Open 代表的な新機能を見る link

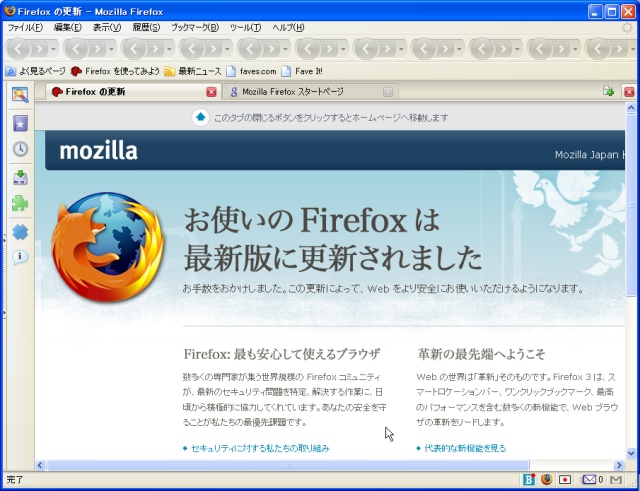click(465, 448)
